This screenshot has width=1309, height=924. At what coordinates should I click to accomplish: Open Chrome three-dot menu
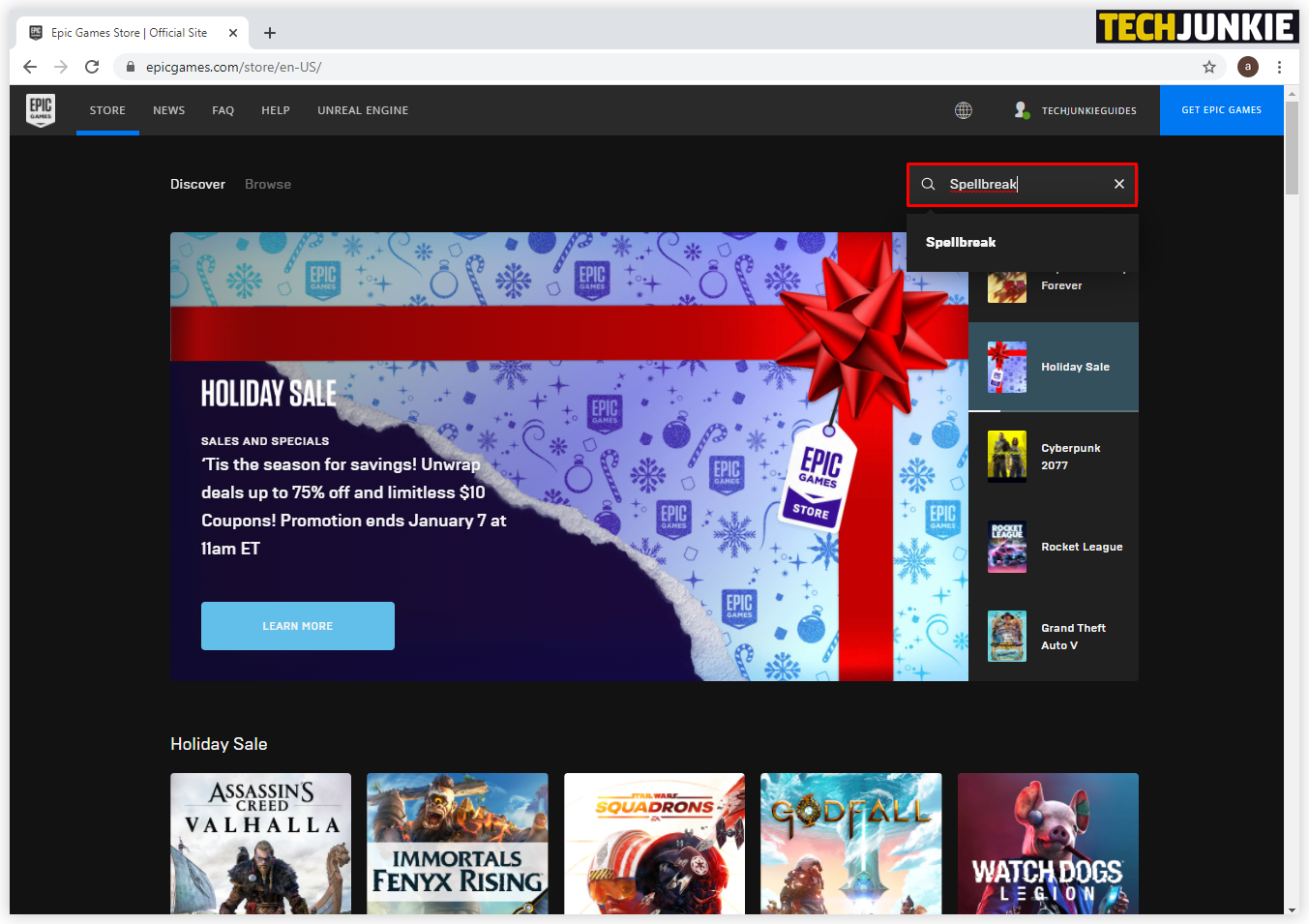pos(1279,67)
